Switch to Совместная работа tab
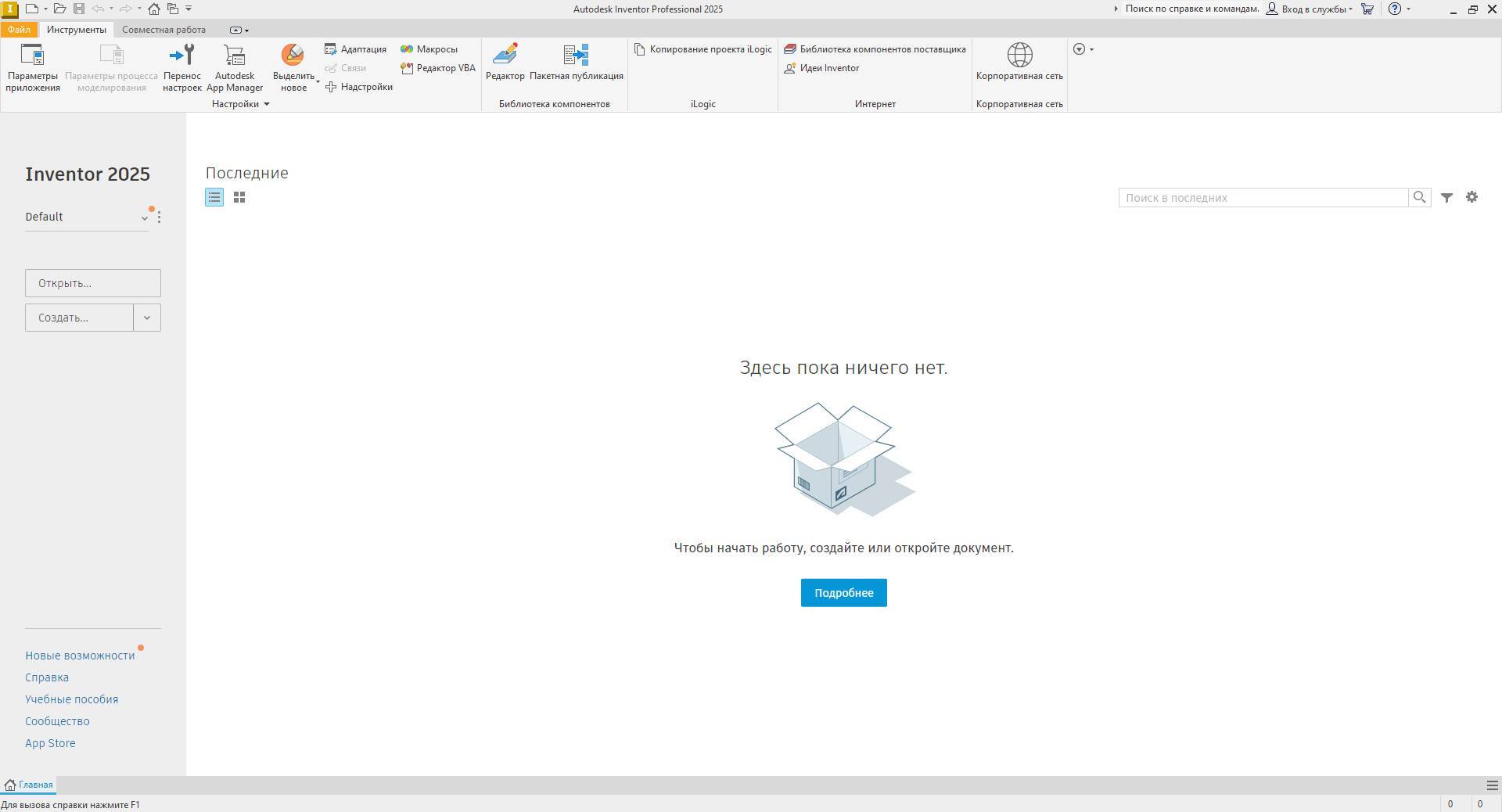This screenshot has width=1502, height=812. 163,30
